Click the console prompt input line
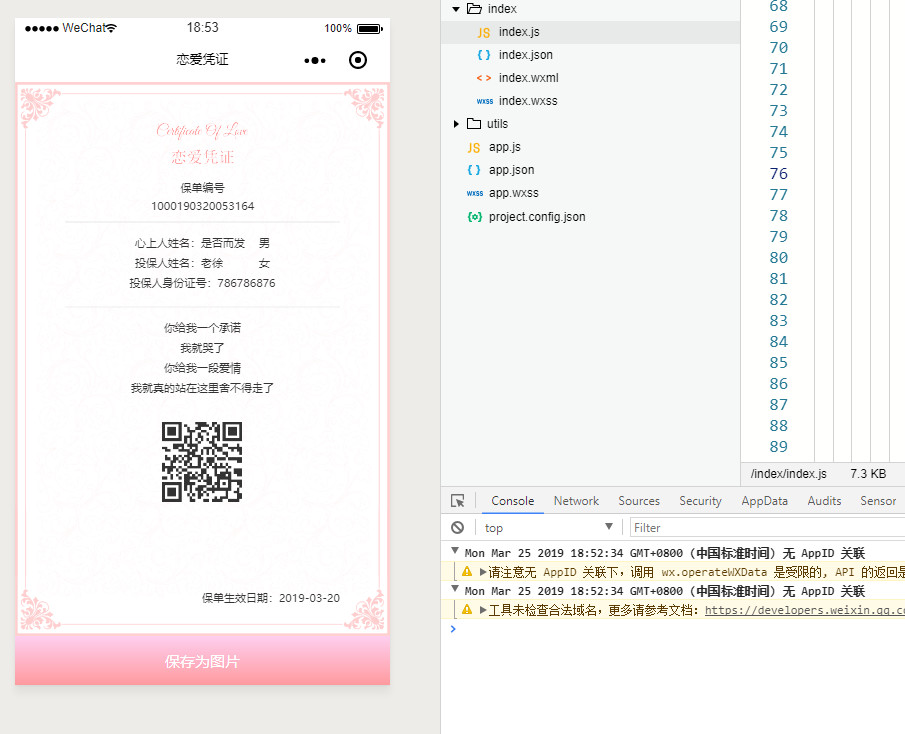This screenshot has width=905, height=734. (x=675, y=629)
